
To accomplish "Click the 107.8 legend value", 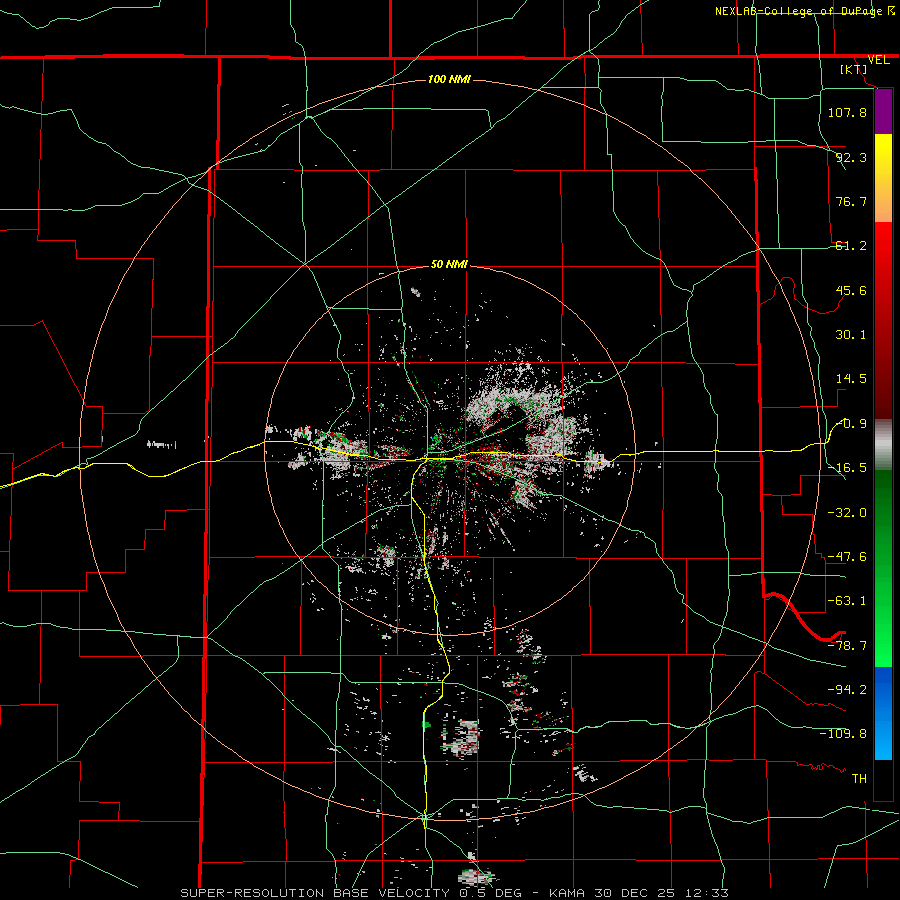I will point(847,112).
